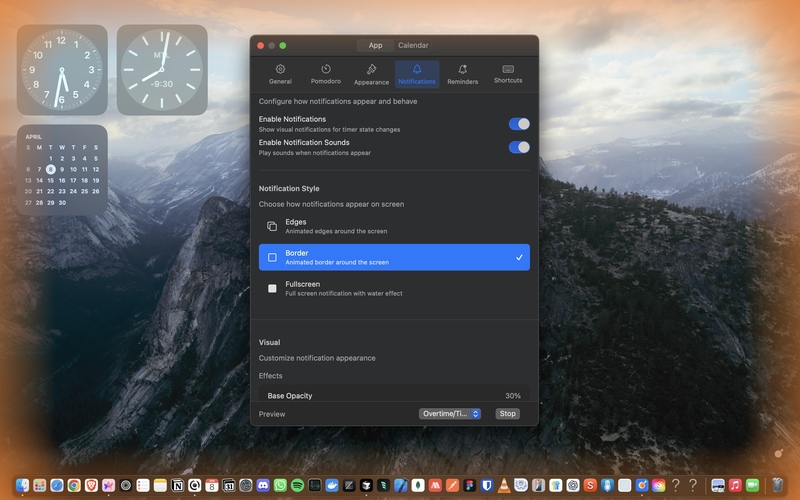Select April 8 in calendar widget
The image size is (800, 500).
point(51,169)
